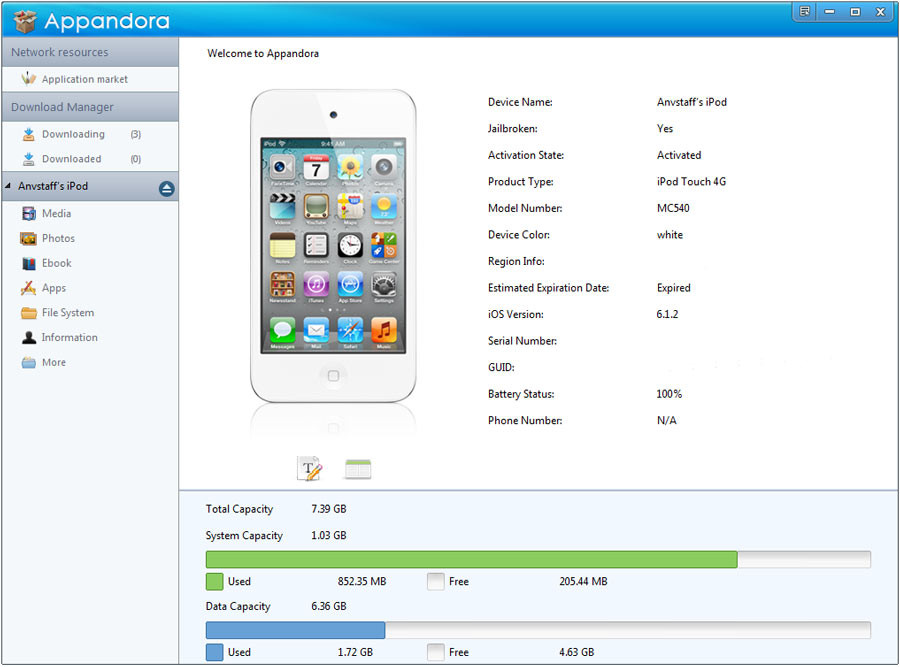This screenshot has height=667, width=900.
Task: Click the '852.35 MB' used value
Action: point(362,581)
